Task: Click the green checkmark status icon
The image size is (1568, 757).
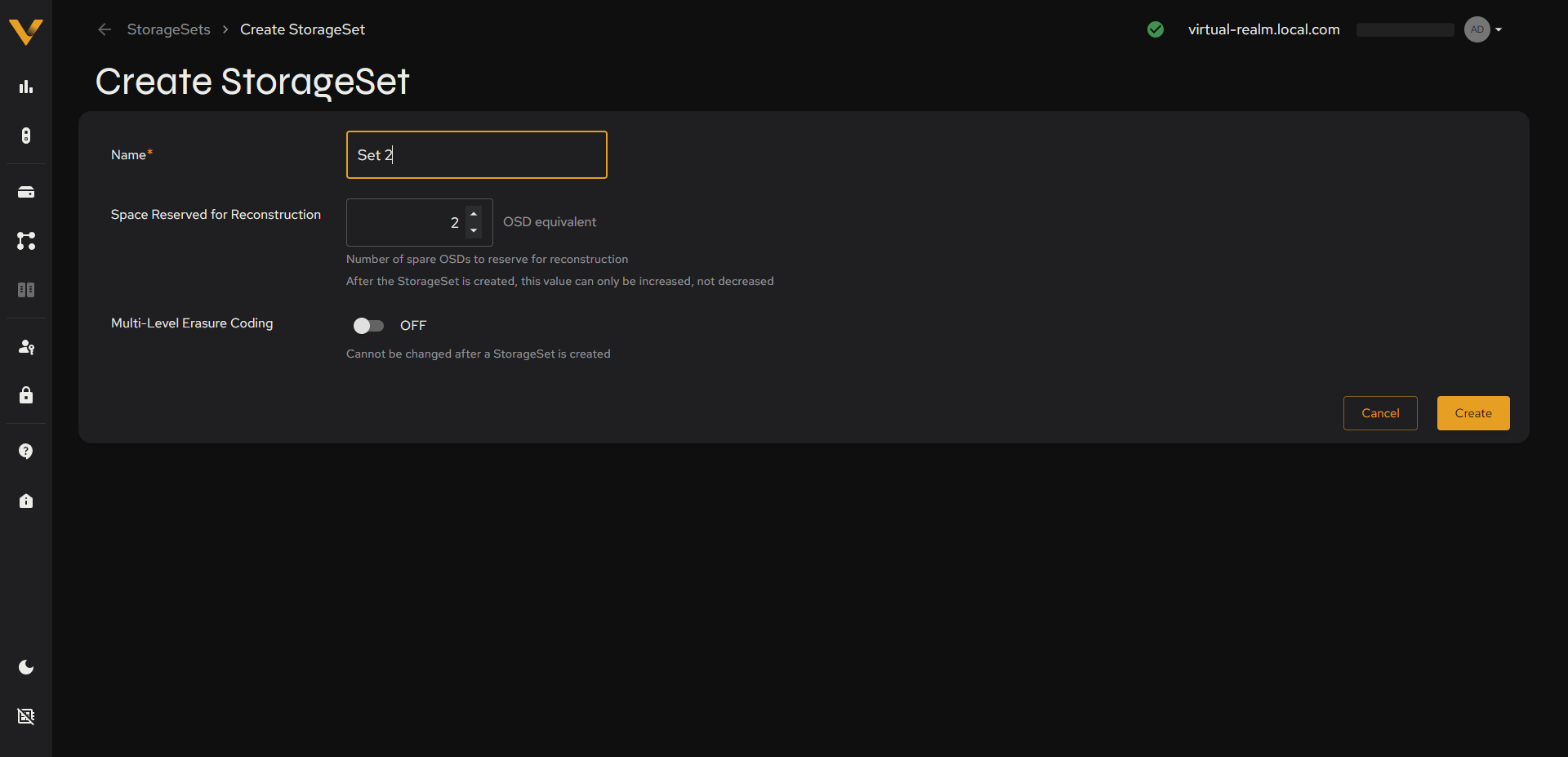Action: tap(1156, 29)
